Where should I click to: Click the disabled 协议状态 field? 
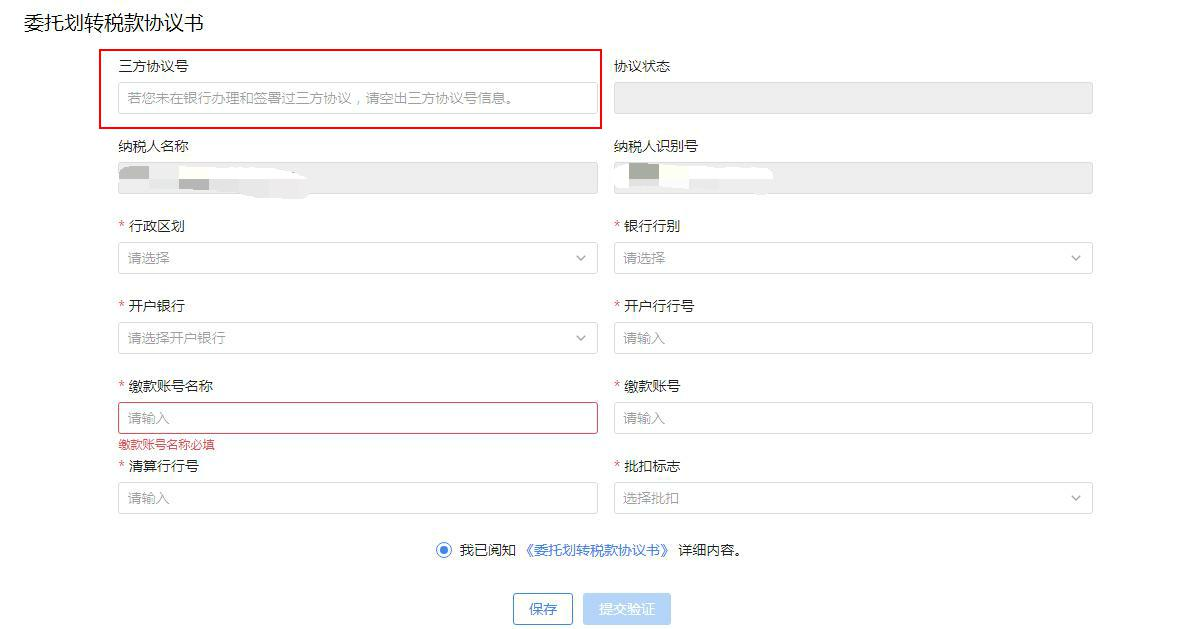852,98
